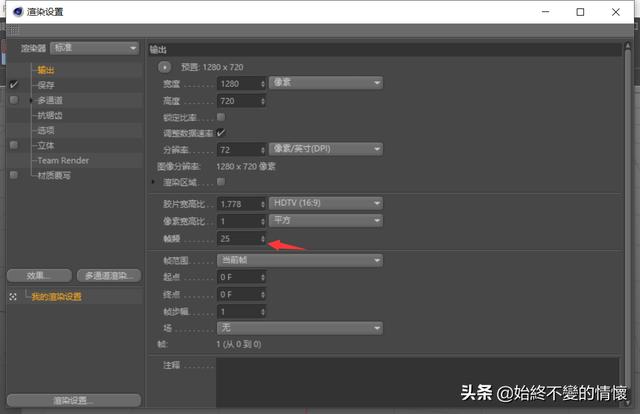Click the 高度 field showing 720

[x=238, y=101]
